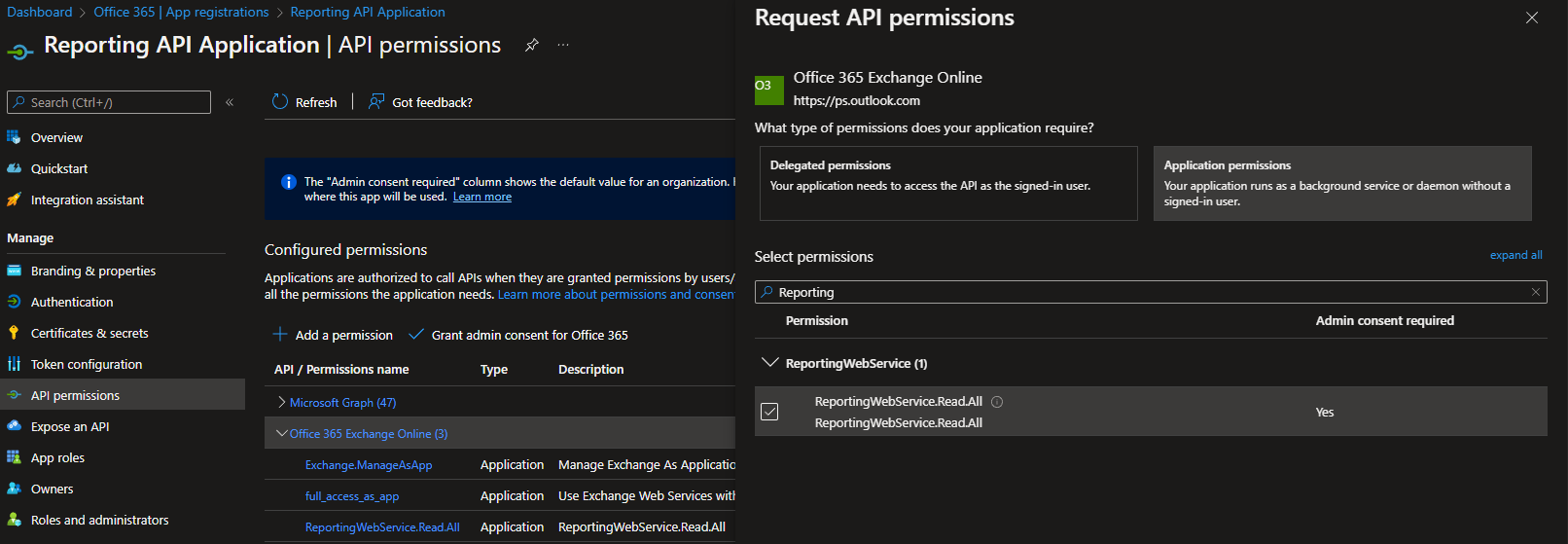Click the expand all link
Viewport: 1568px width, 544px height.
click(x=1515, y=255)
